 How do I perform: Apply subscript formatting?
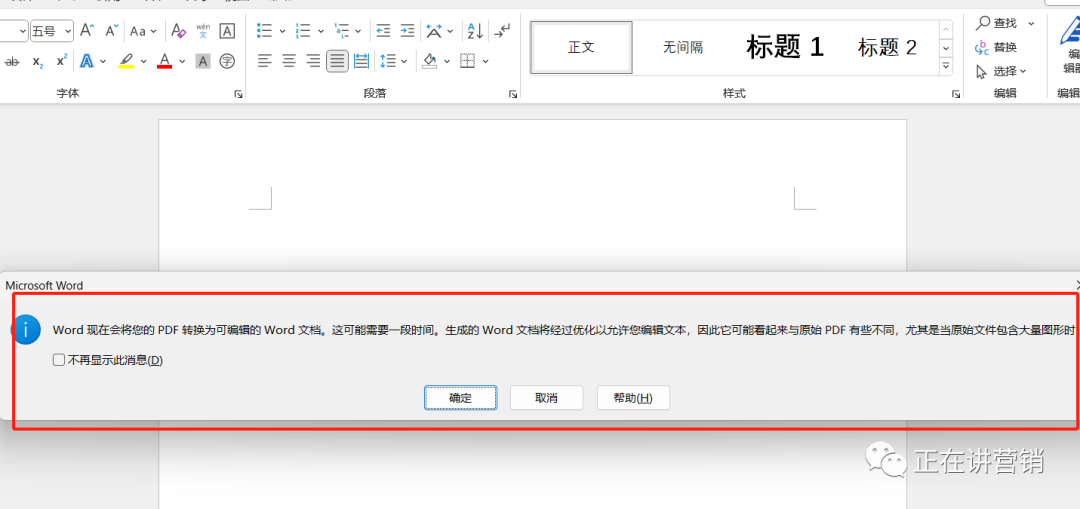click(38, 61)
